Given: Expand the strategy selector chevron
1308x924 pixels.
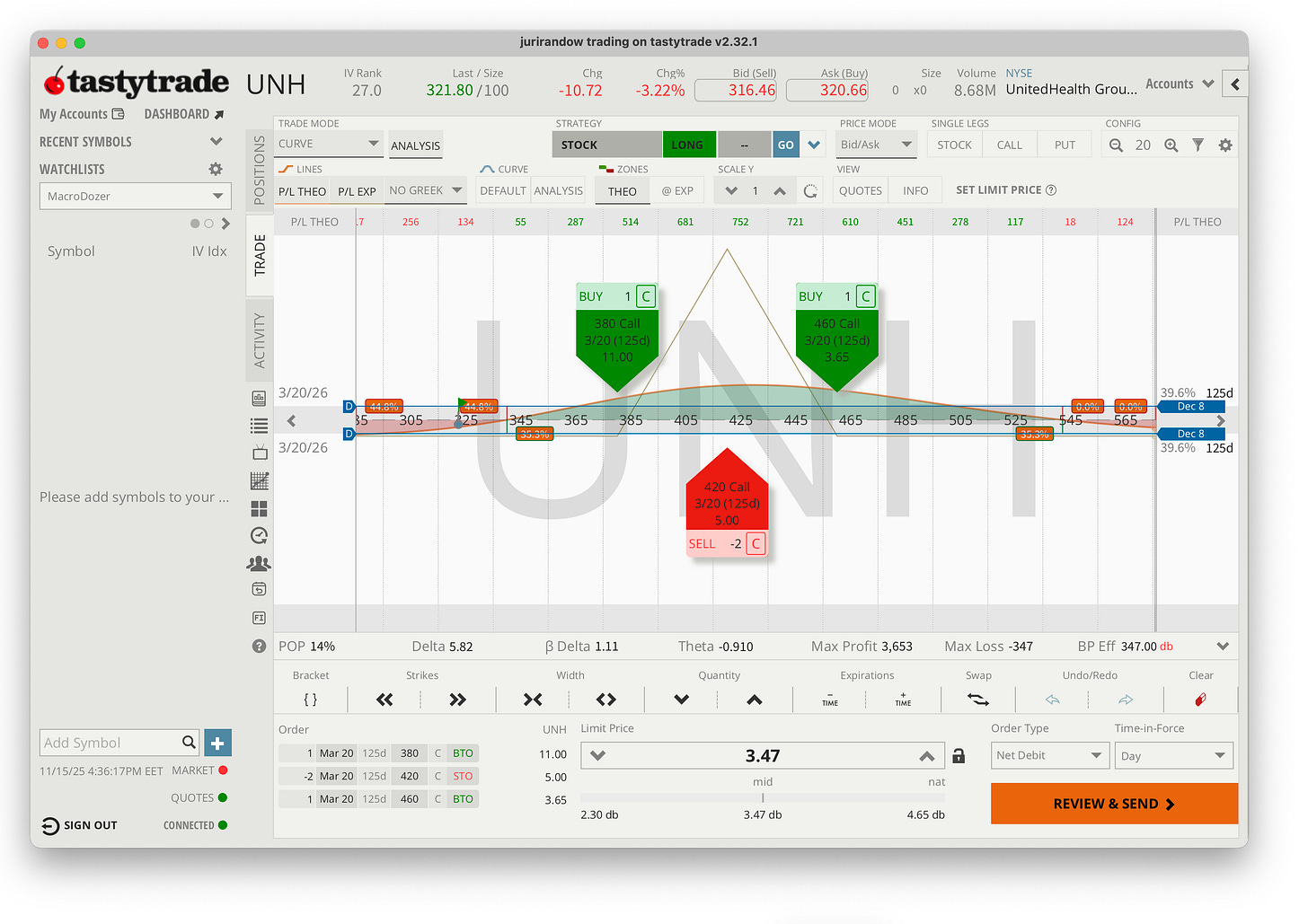Looking at the screenshot, I should pyautogui.click(x=814, y=145).
